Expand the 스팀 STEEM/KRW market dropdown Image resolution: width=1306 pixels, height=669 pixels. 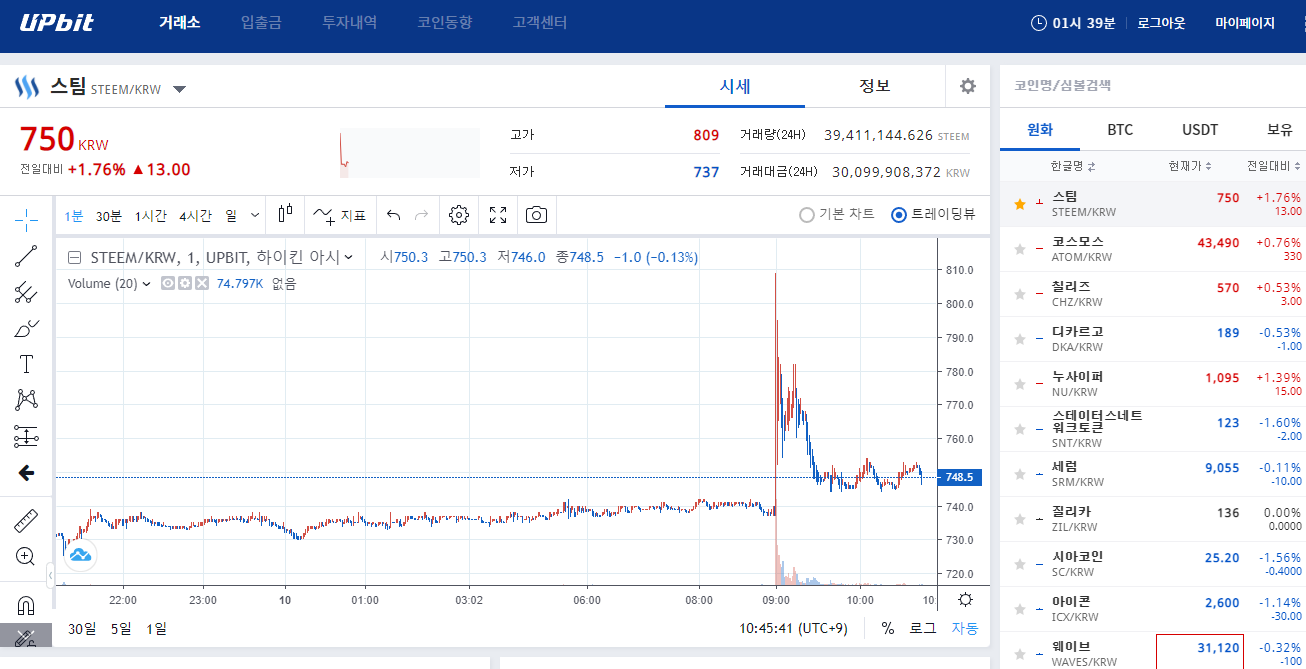click(x=179, y=89)
